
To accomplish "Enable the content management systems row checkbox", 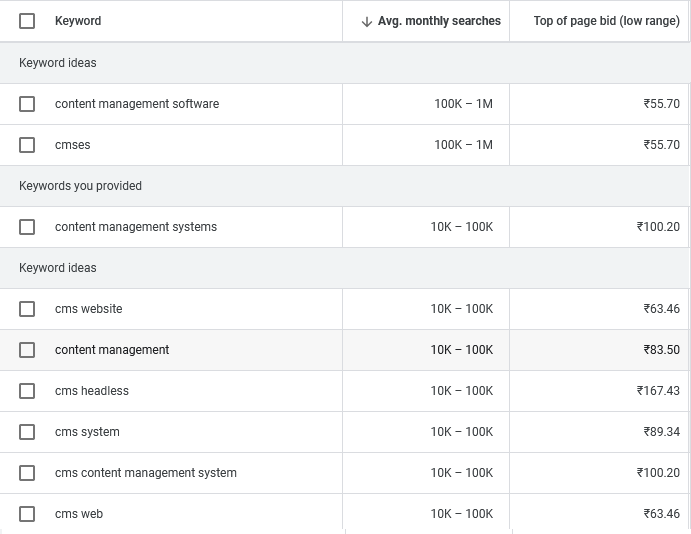I will click(x=27, y=227).
